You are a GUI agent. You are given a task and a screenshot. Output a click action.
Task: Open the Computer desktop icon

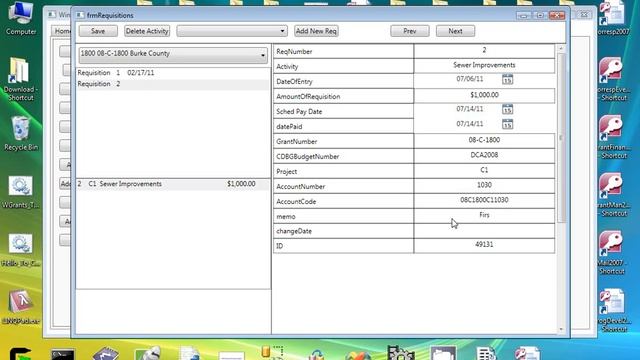coord(21,18)
